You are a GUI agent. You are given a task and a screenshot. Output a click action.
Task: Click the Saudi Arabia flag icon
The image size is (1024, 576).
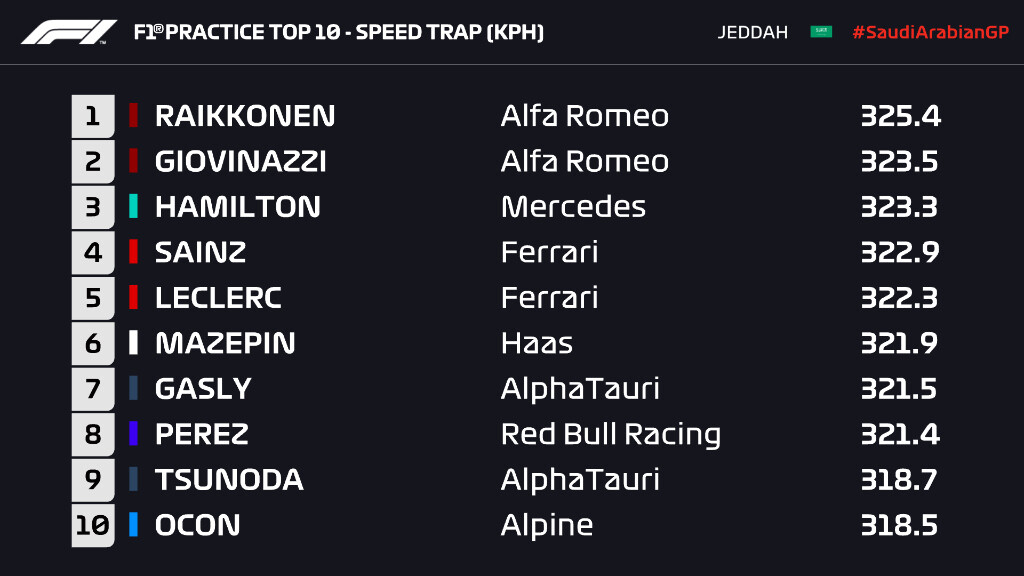click(x=821, y=32)
